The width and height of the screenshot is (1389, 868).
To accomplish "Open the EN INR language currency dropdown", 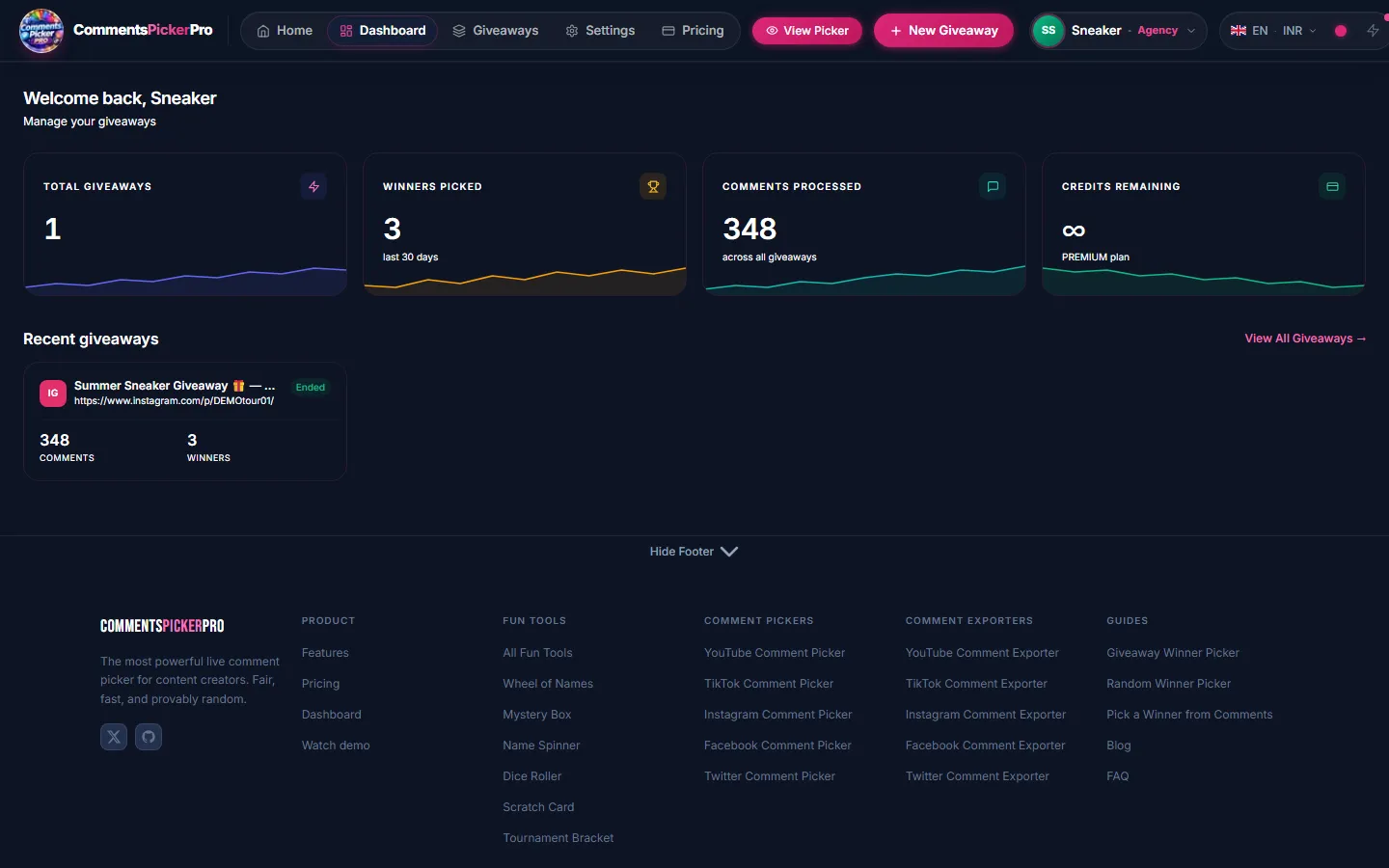I will point(1274,30).
